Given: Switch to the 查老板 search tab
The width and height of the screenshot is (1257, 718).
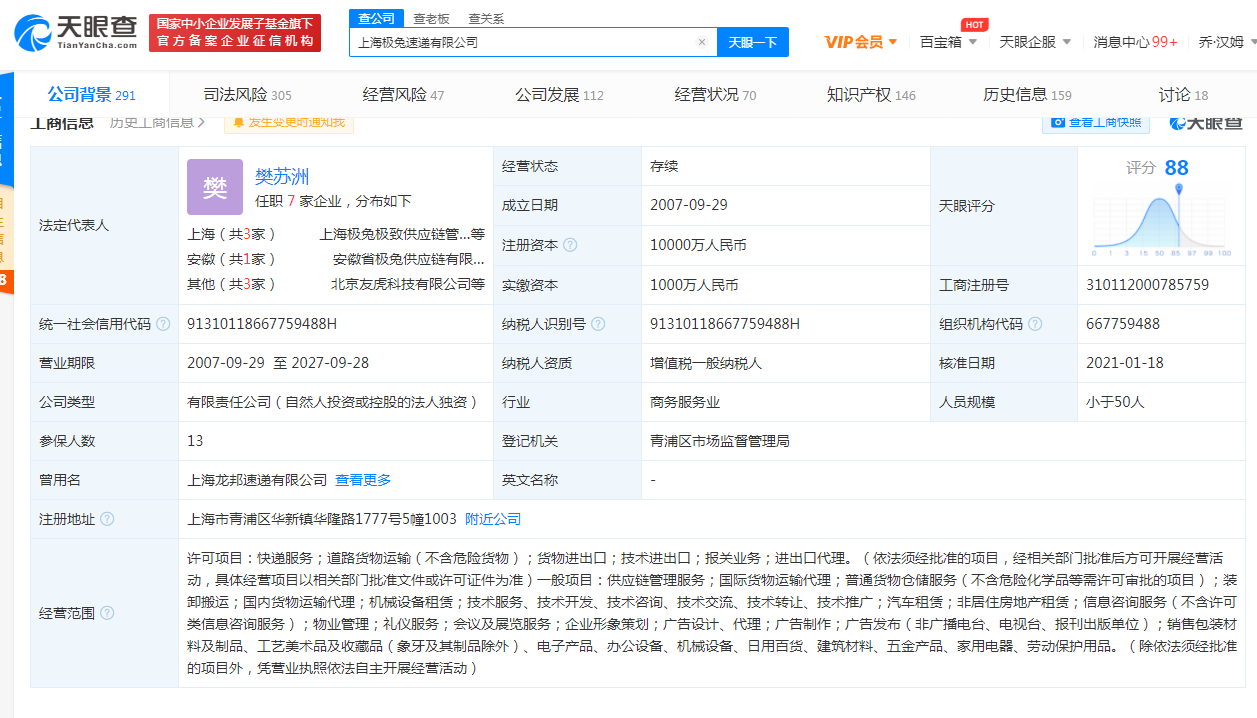Looking at the screenshot, I should pos(431,18).
